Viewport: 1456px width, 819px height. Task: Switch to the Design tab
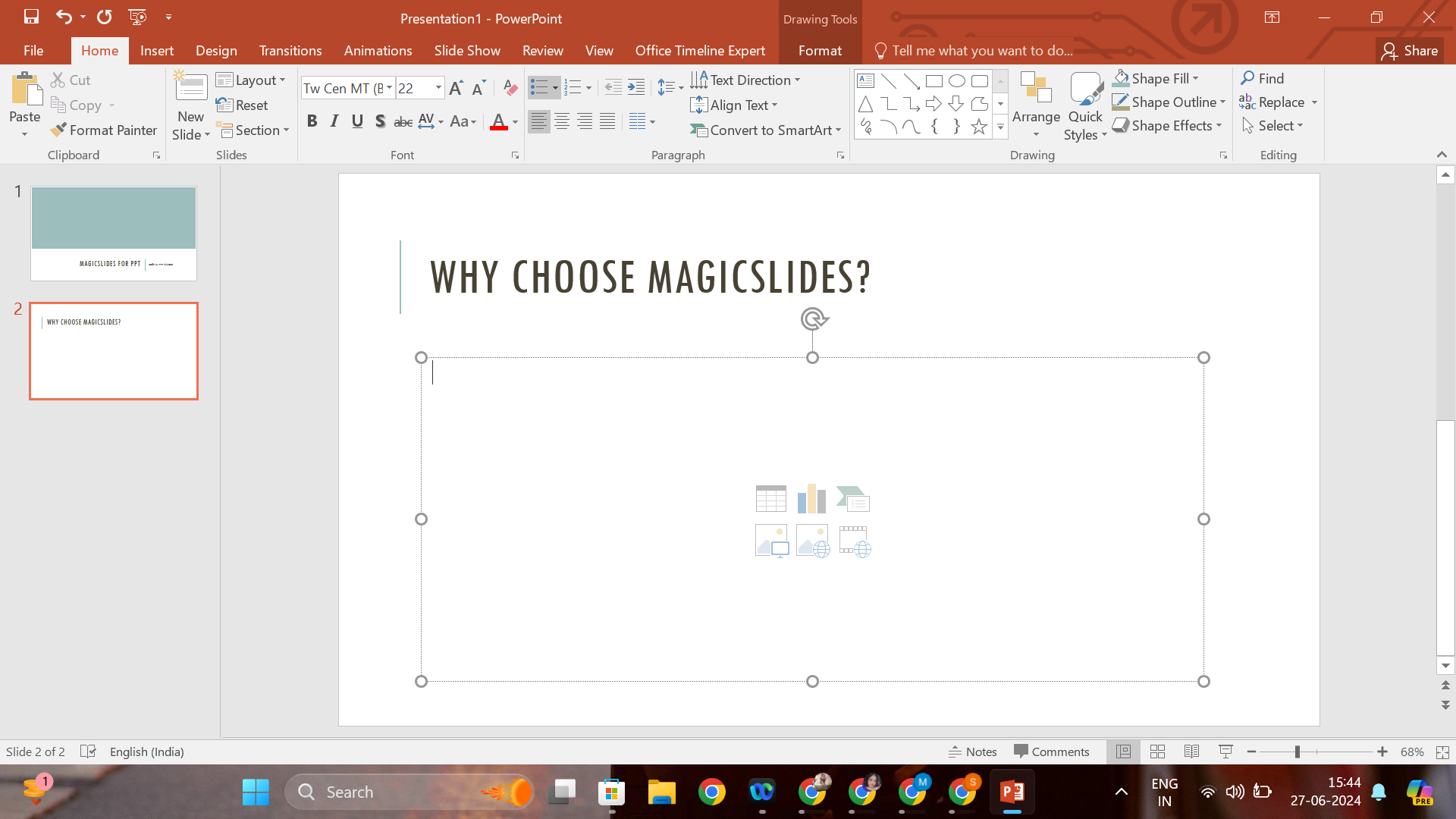216,51
